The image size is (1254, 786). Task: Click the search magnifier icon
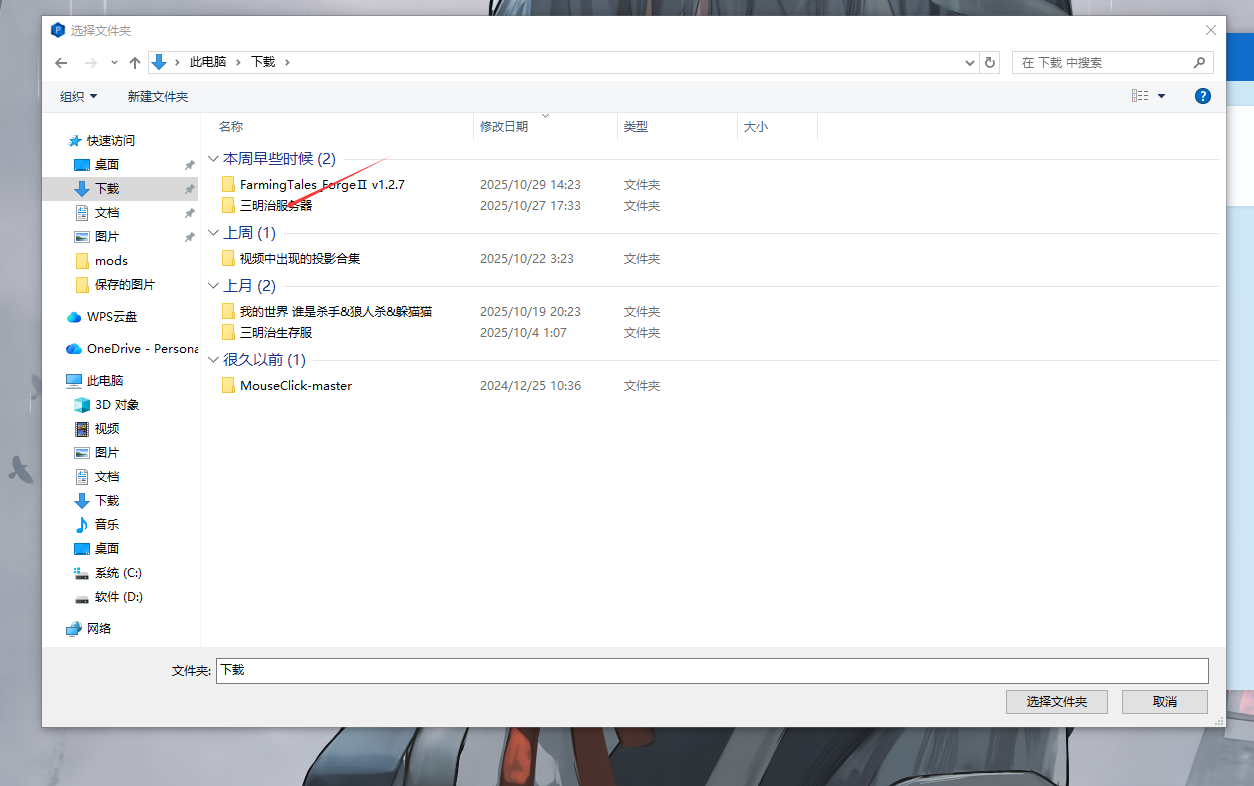(x=1200, y=62)
